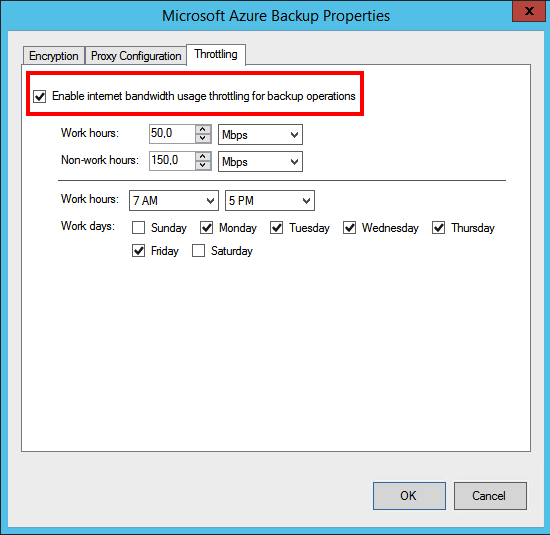Click the Work hours bandwidth value field
This screenshot has width=550, height=535.
172,134
